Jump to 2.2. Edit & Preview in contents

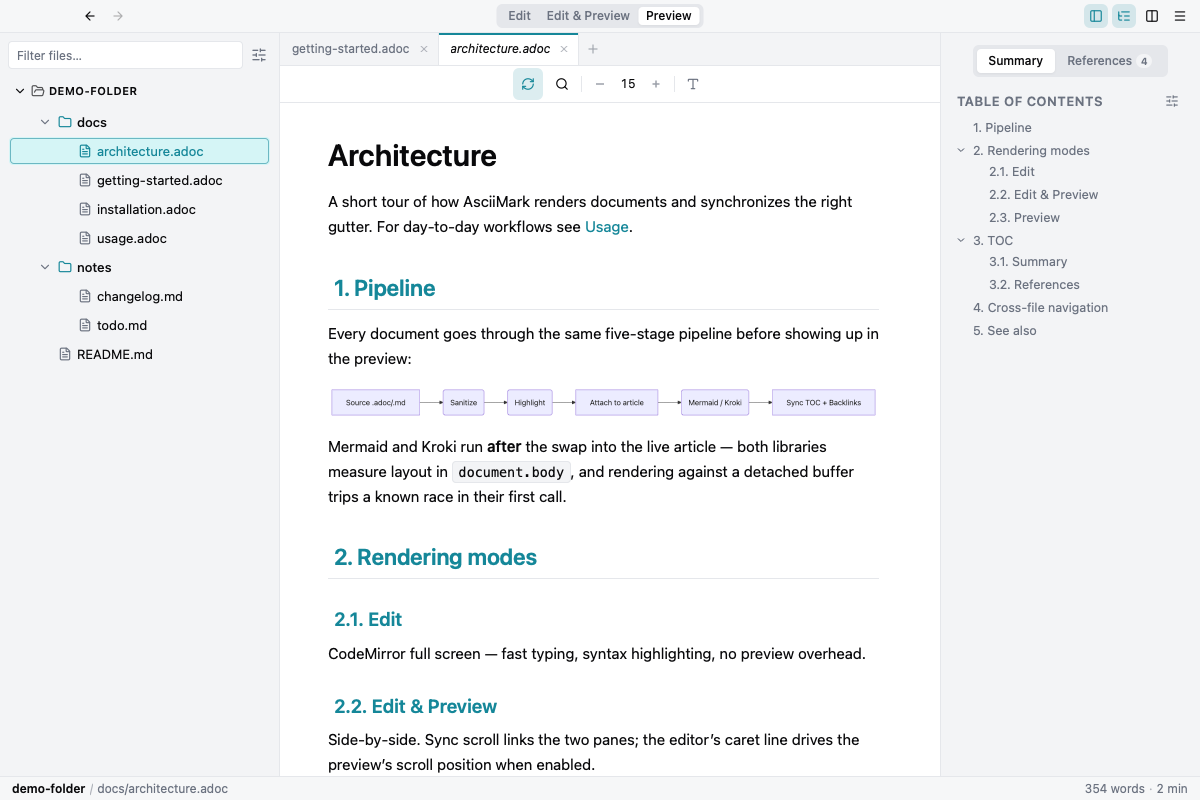click(x=1044, y=195)
